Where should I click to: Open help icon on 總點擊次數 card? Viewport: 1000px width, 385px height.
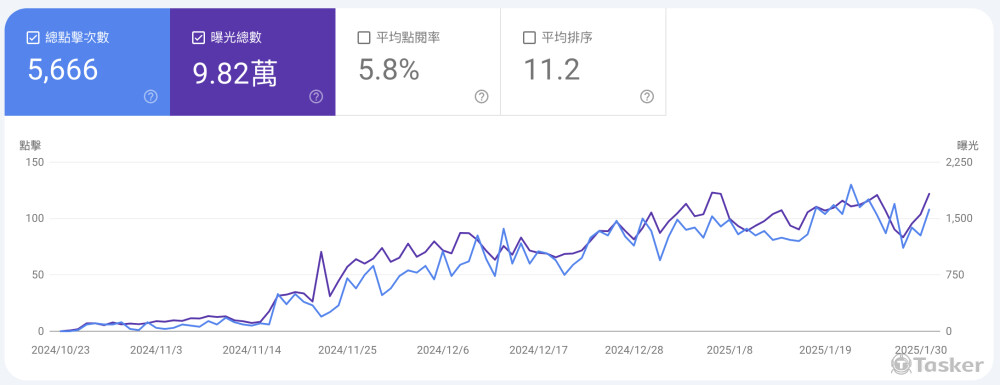pos(151,97)
